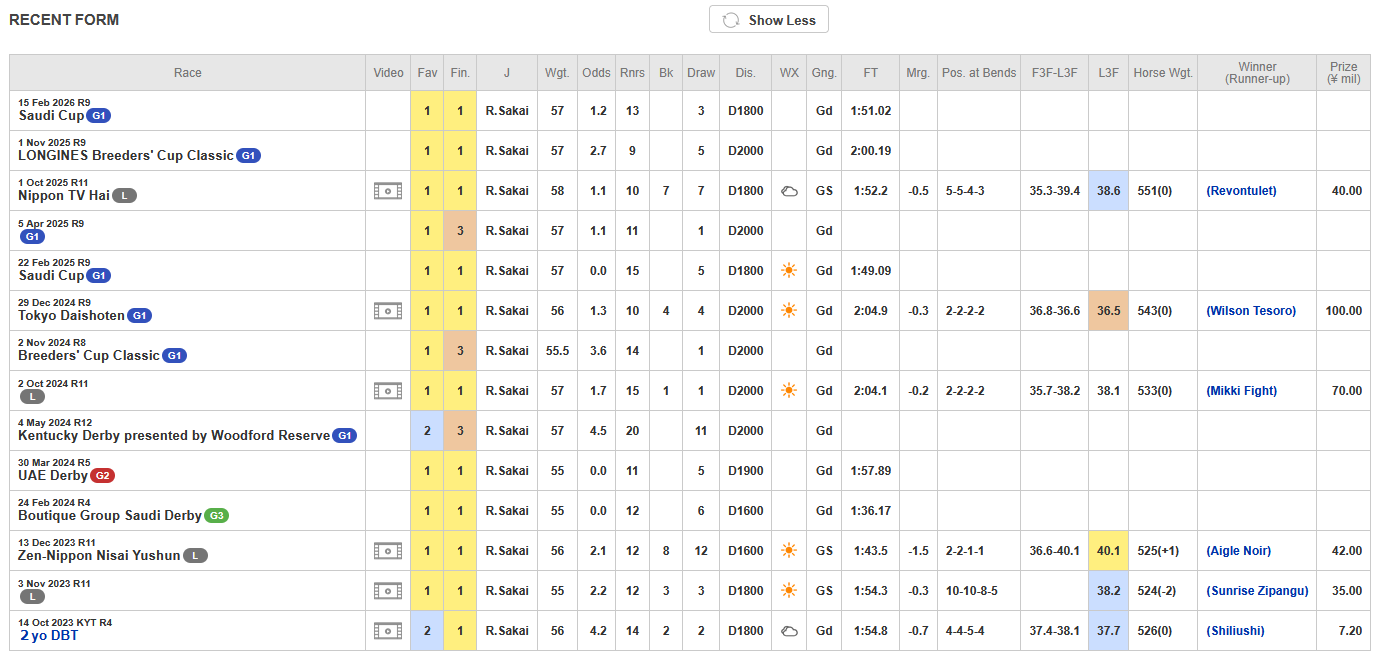This screenshot has width=1382, height=657.
Task: Click the Horse Wgt. column header
Action: tap(1163, 73)
